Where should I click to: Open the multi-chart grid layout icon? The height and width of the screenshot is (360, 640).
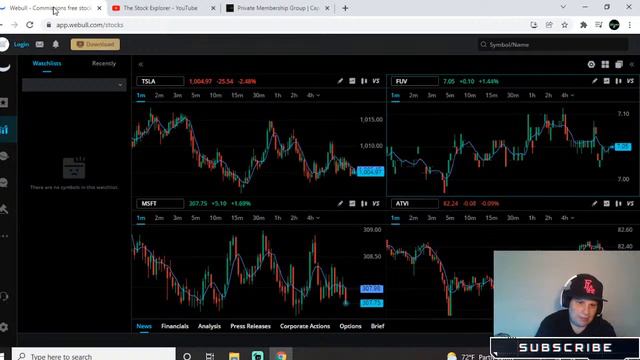tap(605, 64)
